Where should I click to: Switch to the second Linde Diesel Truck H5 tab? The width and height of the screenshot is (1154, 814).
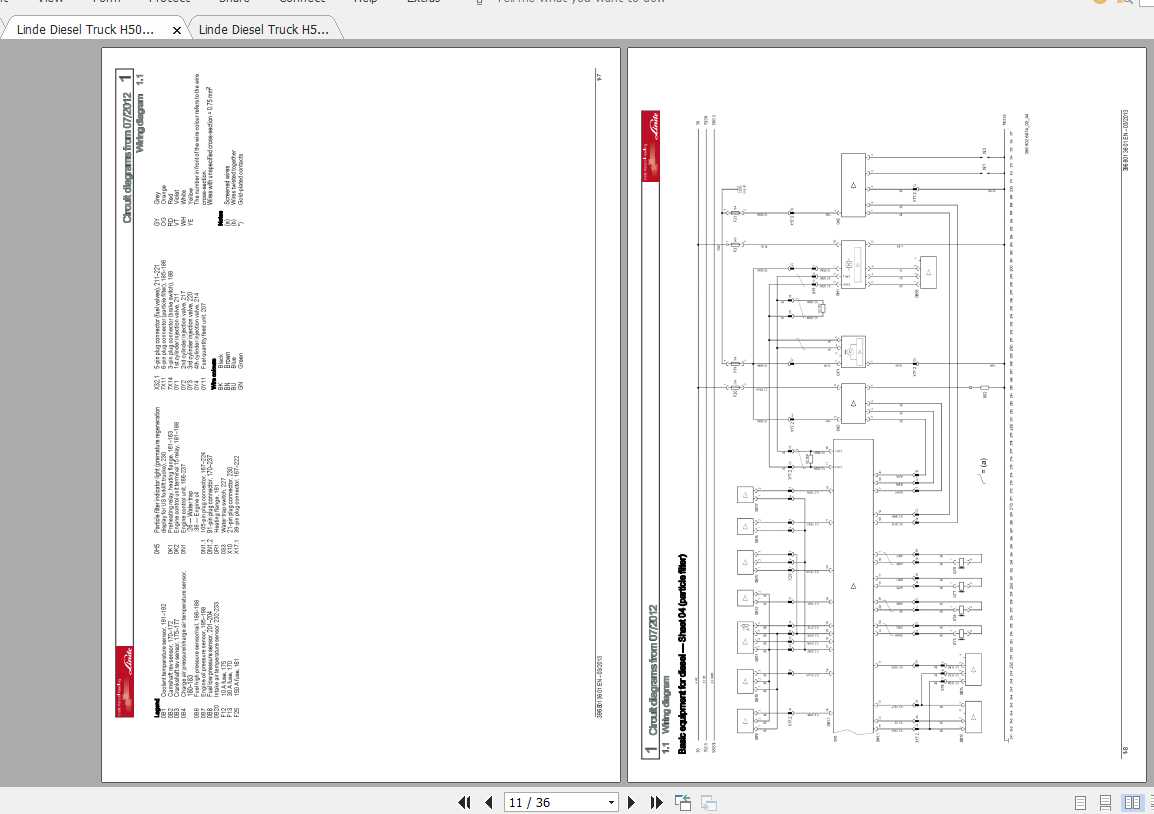[x=263, y=29]
